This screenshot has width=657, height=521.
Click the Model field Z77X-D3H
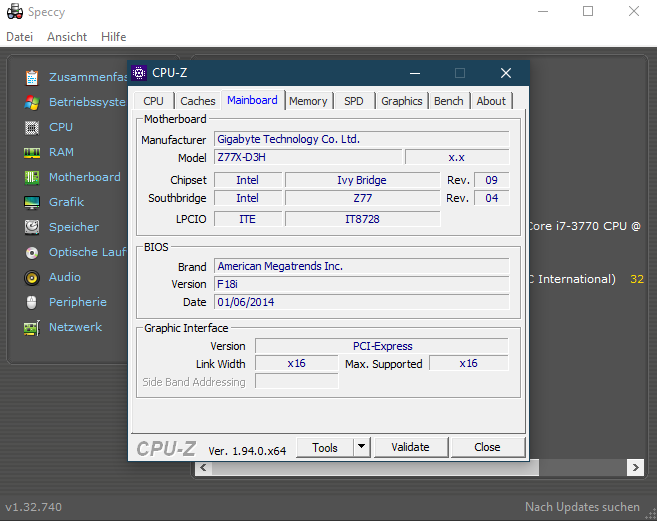tap(308, 157)
